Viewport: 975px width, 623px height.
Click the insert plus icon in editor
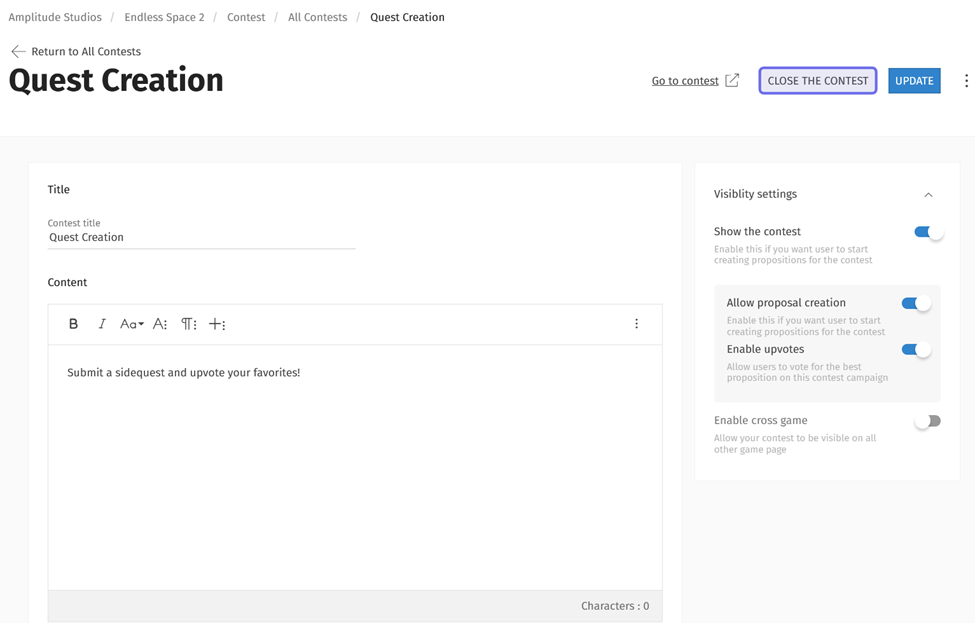click(x=217, y=324)
